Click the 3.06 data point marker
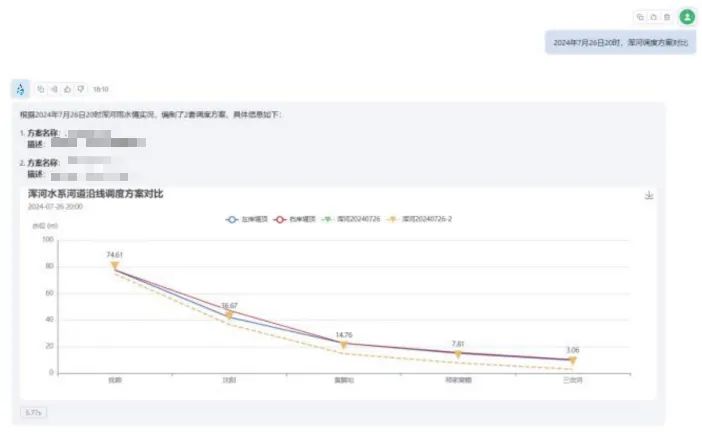This screenshot has height=432, width=702. (572, 361)
